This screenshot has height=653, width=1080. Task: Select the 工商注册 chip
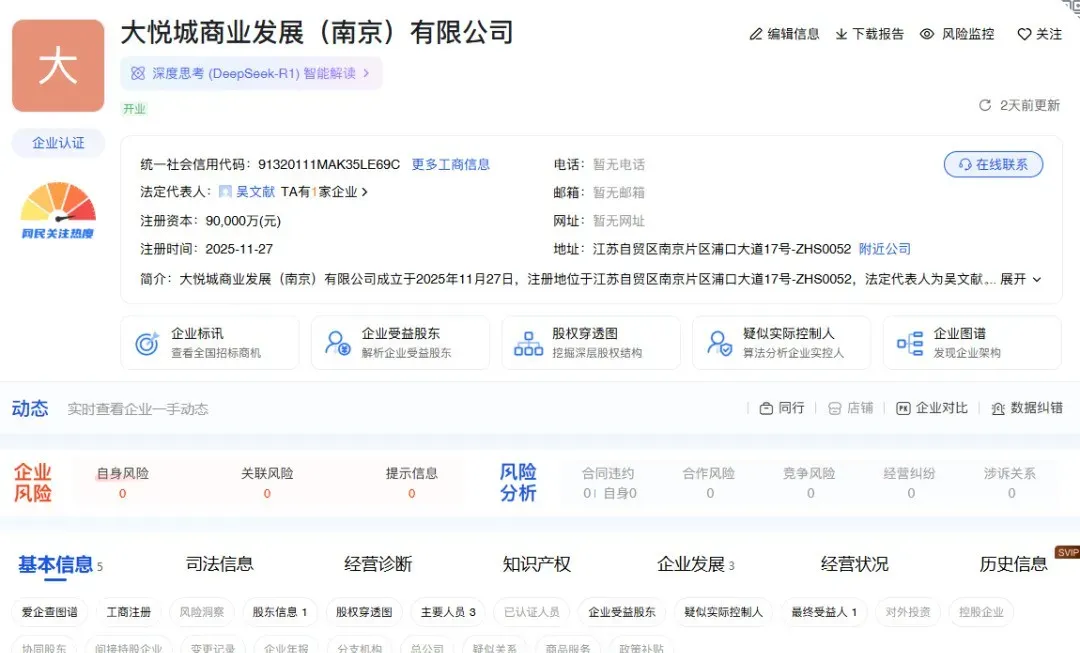129,612
